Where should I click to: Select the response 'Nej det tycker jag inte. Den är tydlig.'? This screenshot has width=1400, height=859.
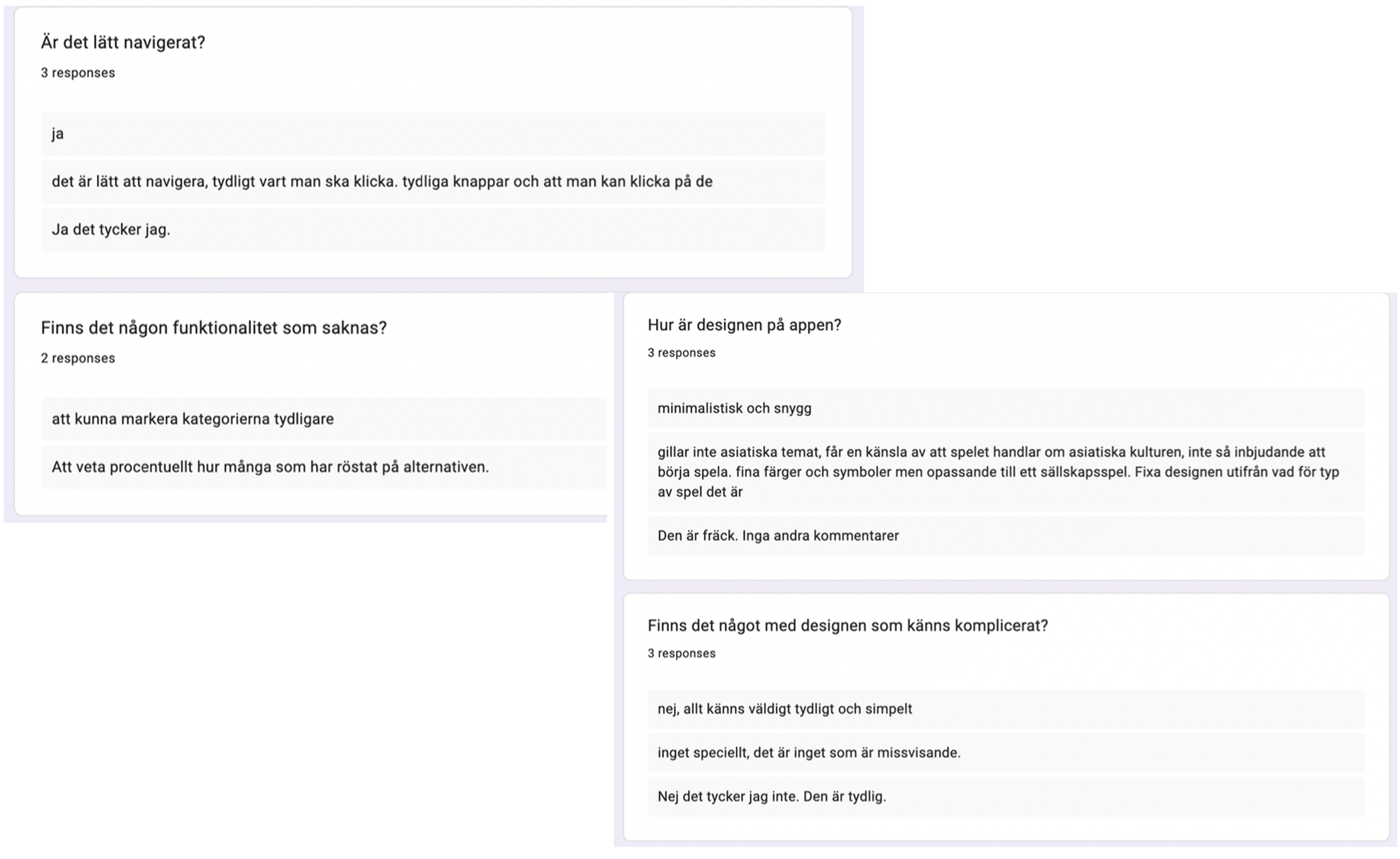772,796
